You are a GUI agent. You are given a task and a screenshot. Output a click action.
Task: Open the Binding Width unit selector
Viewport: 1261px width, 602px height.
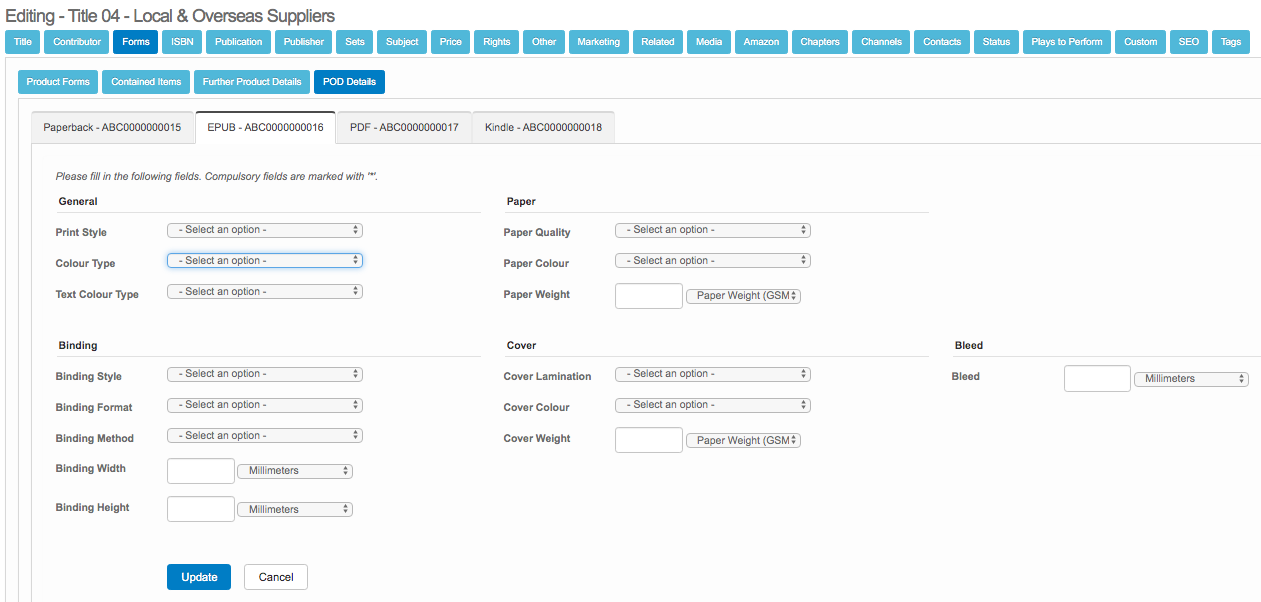[294, 471]
